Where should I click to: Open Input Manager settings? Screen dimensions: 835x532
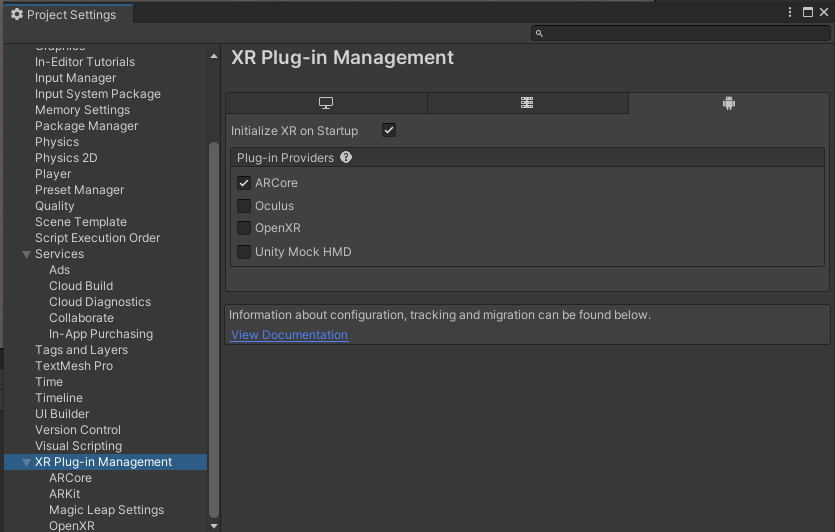point(76,78)
